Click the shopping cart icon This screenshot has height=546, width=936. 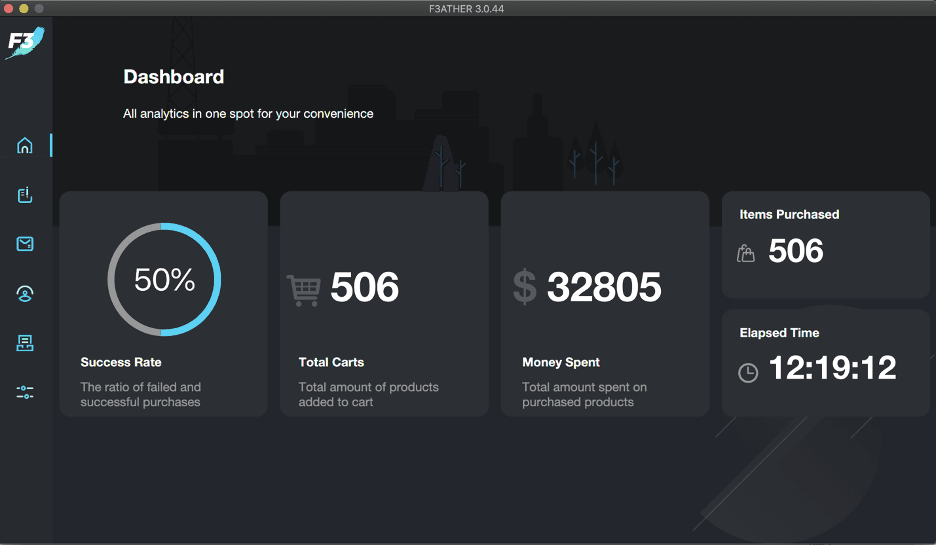303,289
